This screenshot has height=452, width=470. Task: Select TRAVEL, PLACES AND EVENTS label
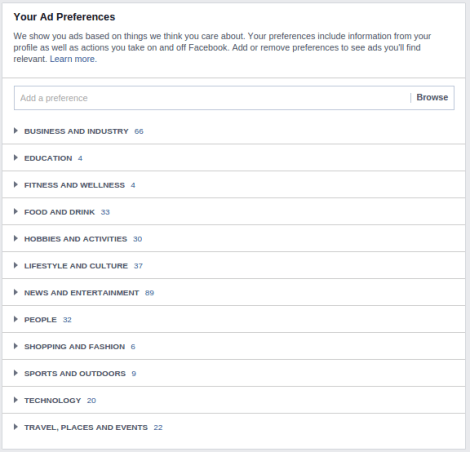pos(86,428)
